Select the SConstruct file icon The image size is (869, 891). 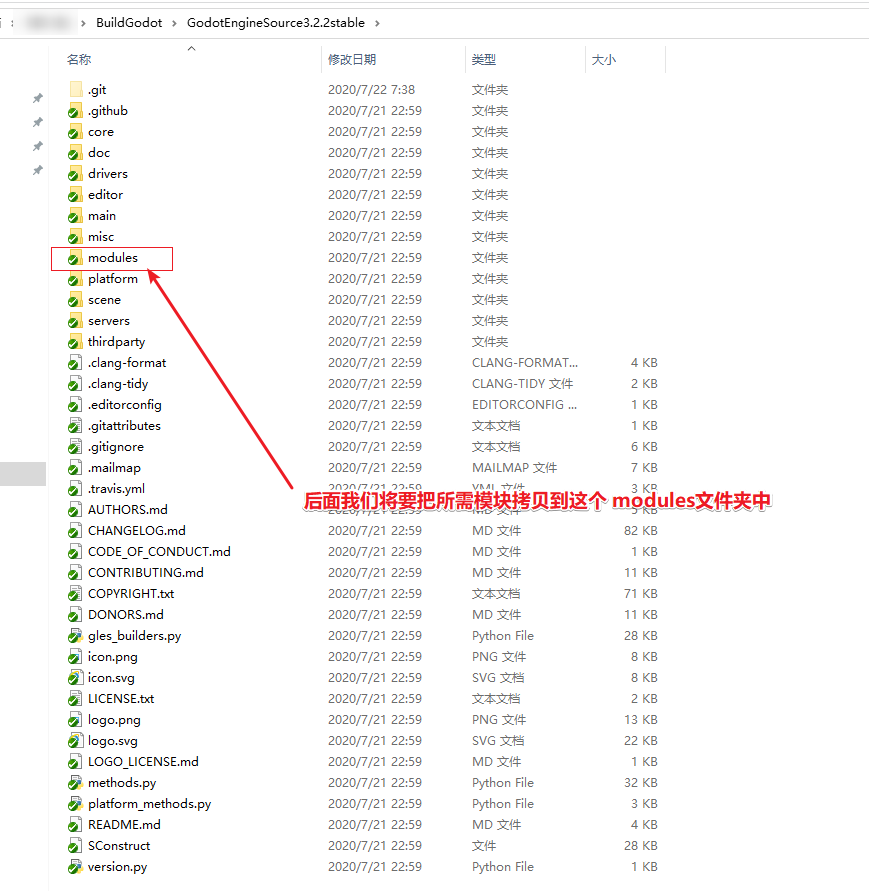(75, 846)
